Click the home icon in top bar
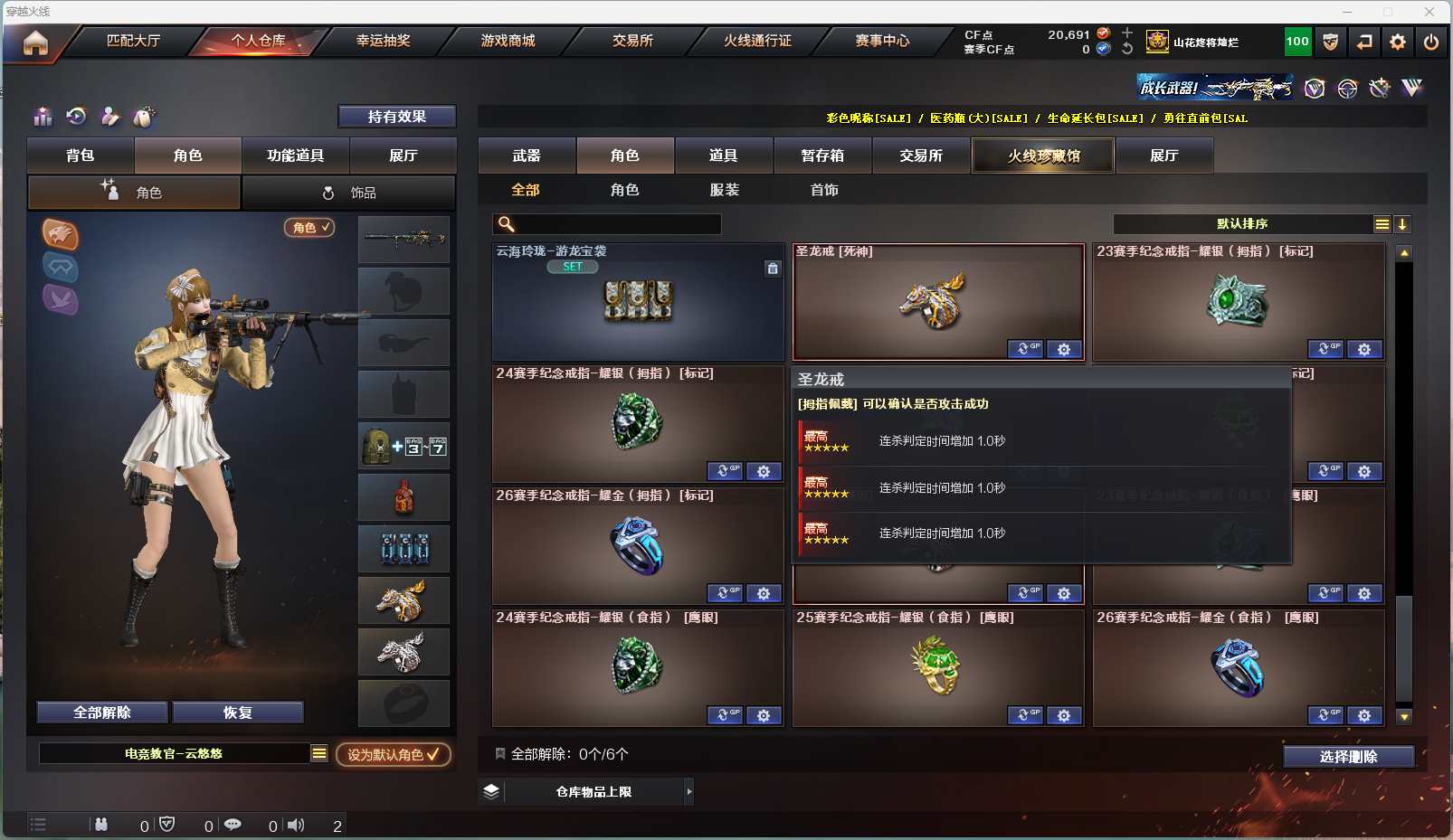The width and height of the screenshot is (1453, 840). [x=35, y=42]
